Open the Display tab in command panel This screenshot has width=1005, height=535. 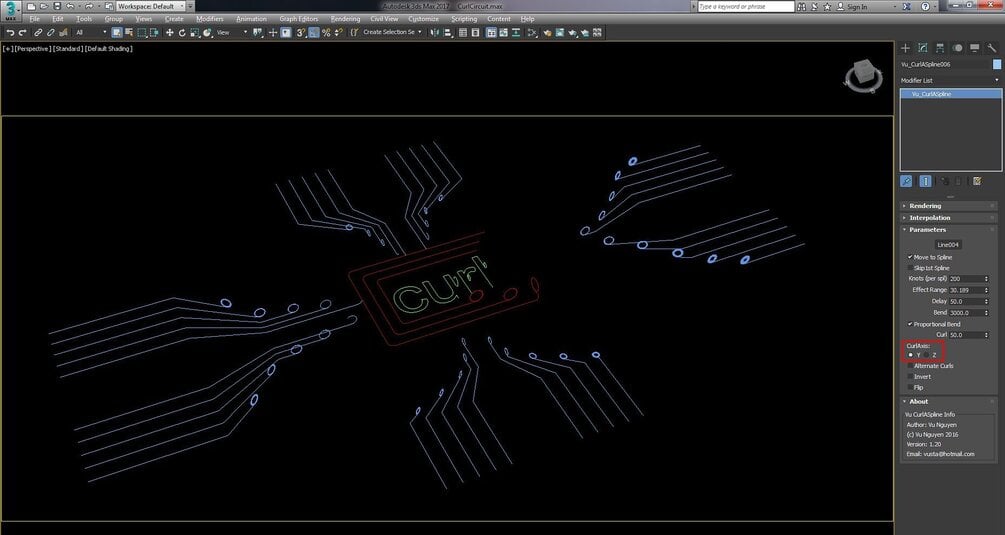pyautogui.click(x=974, y=48)
